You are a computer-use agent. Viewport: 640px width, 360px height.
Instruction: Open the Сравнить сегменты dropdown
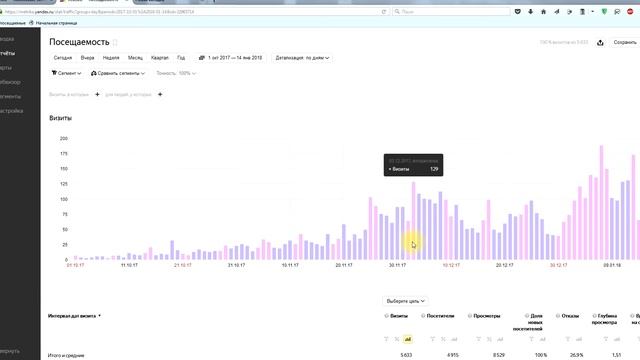pyautogui.click(x=118, y=73)
